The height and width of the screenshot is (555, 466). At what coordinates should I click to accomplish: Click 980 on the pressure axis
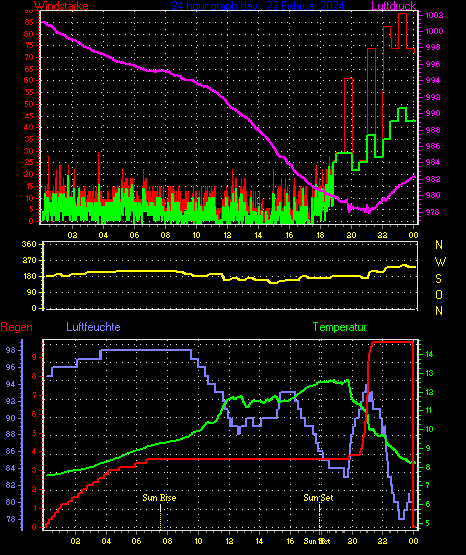coord(433,195)
